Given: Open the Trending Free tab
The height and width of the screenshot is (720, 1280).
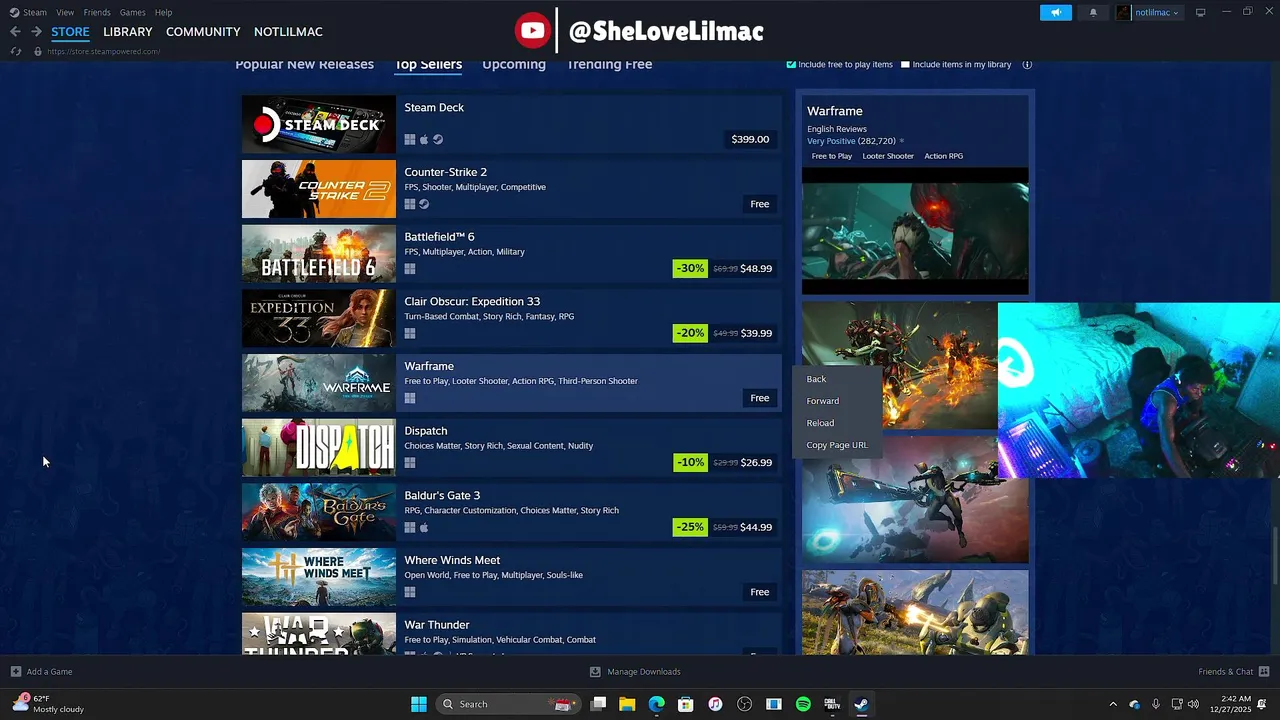Looking at the screenshot, I should [x=609, y=64].
